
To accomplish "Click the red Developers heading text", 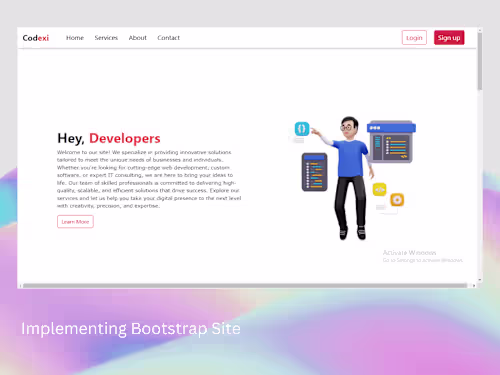I will click(125, 138).
